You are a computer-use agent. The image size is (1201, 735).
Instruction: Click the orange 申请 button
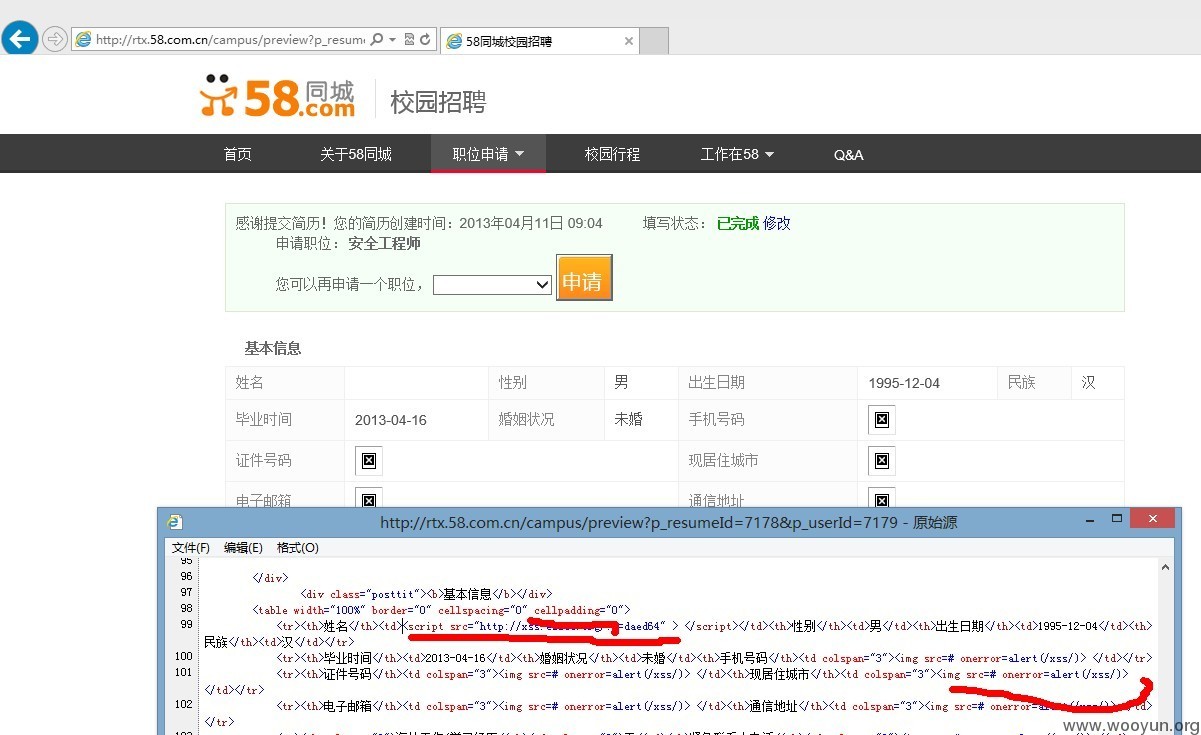(x=584, y=278)
